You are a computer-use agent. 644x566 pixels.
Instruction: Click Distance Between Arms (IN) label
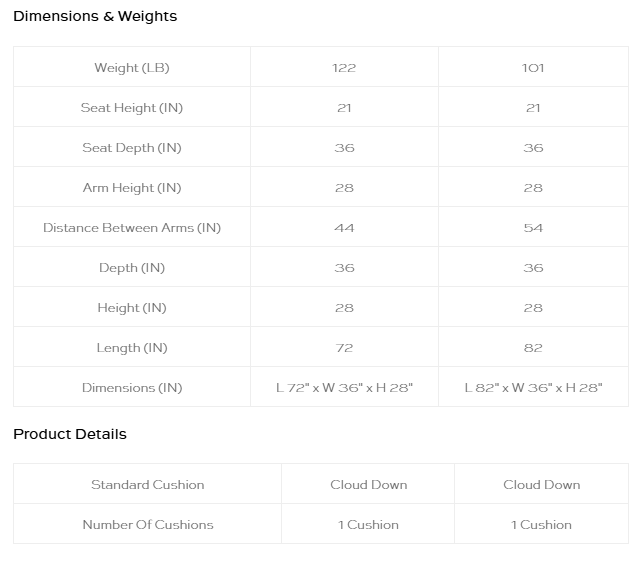(132, 228)
